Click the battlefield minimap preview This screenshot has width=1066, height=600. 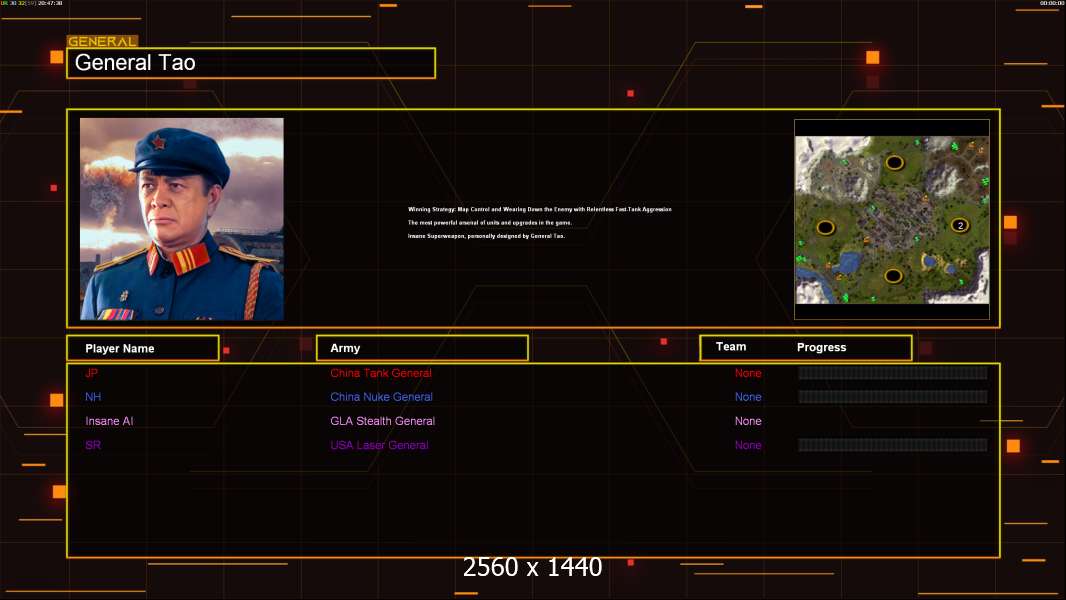(892, 219)
